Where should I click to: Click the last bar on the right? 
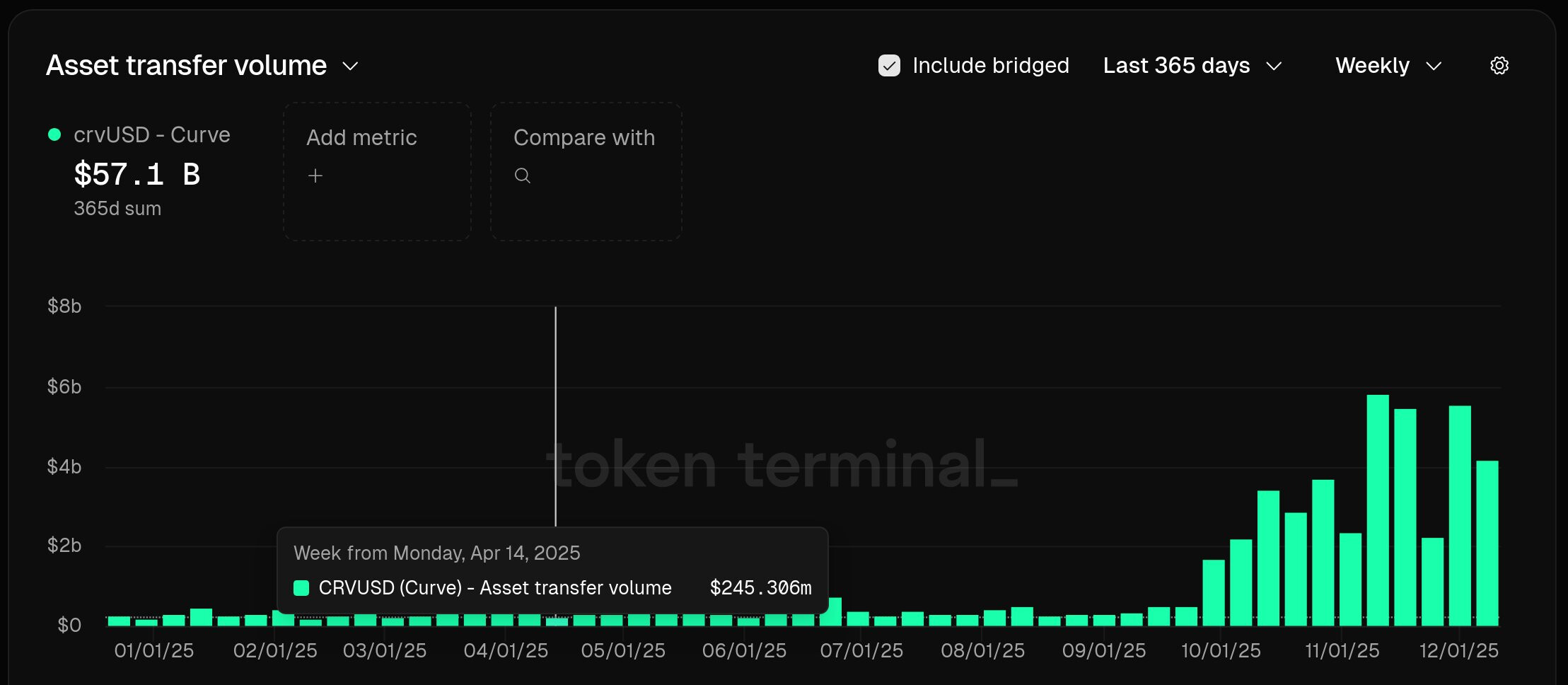pyautogui.click(x=1487, y=543)
